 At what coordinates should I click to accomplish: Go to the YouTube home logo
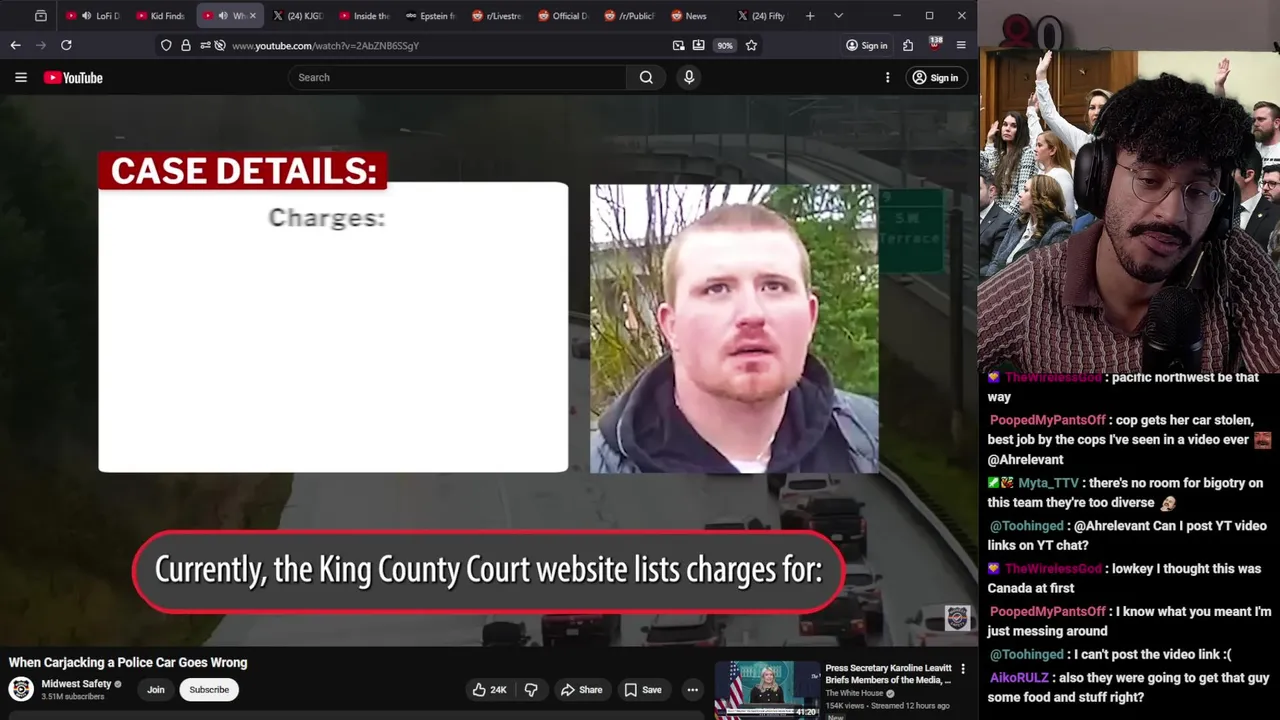tap(73, 77)
